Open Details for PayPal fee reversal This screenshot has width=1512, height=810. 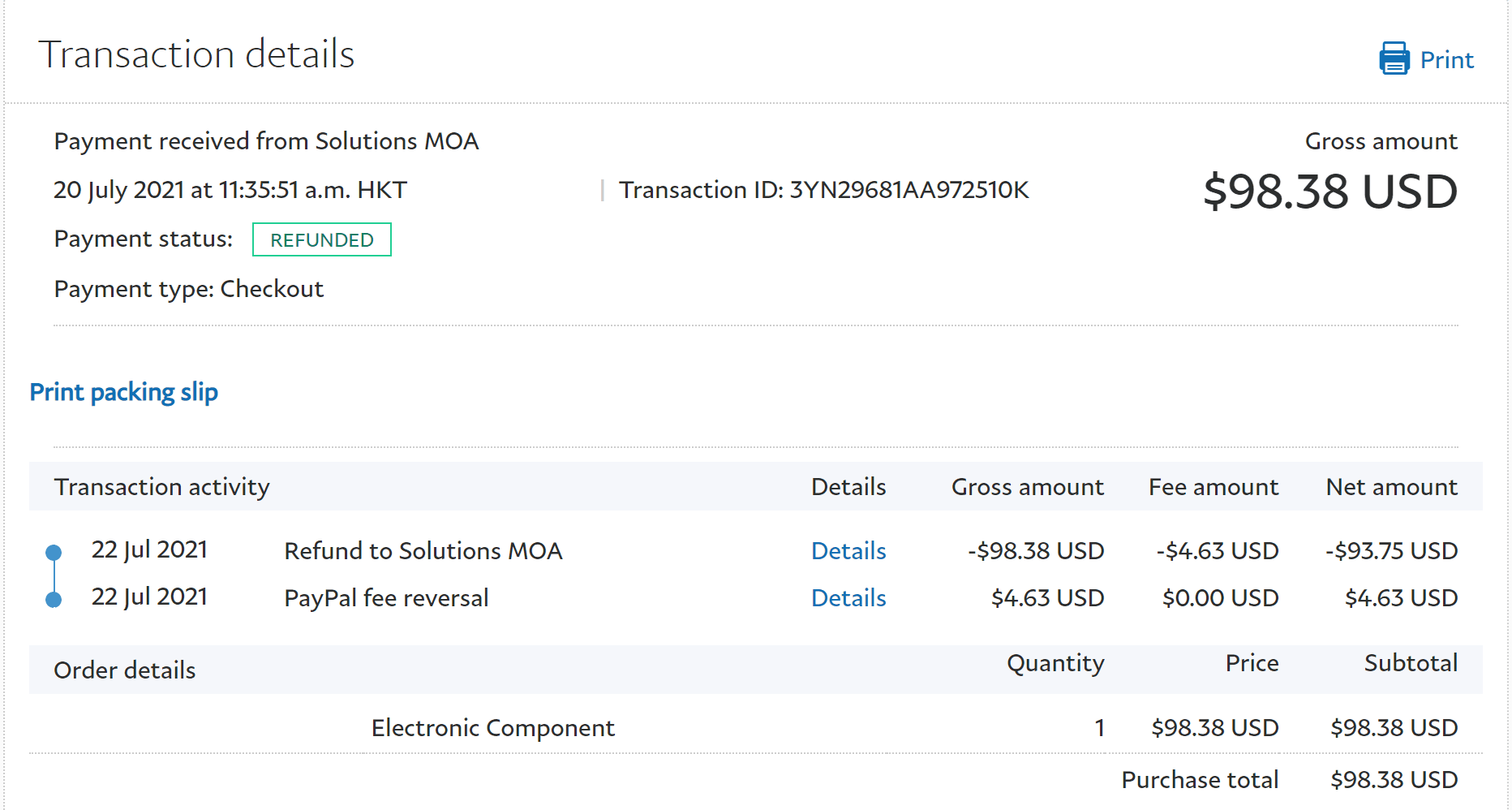pyautogui.click(x=848, y=598)
